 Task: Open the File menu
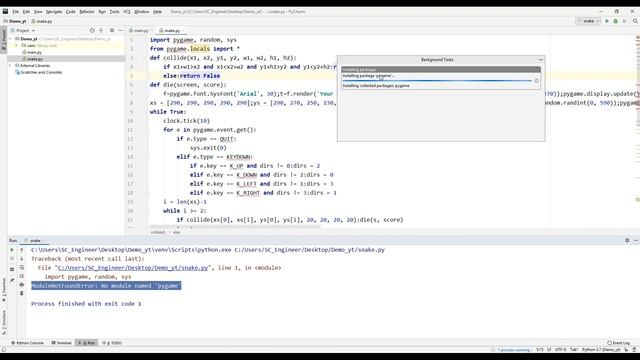click(16, 12)
